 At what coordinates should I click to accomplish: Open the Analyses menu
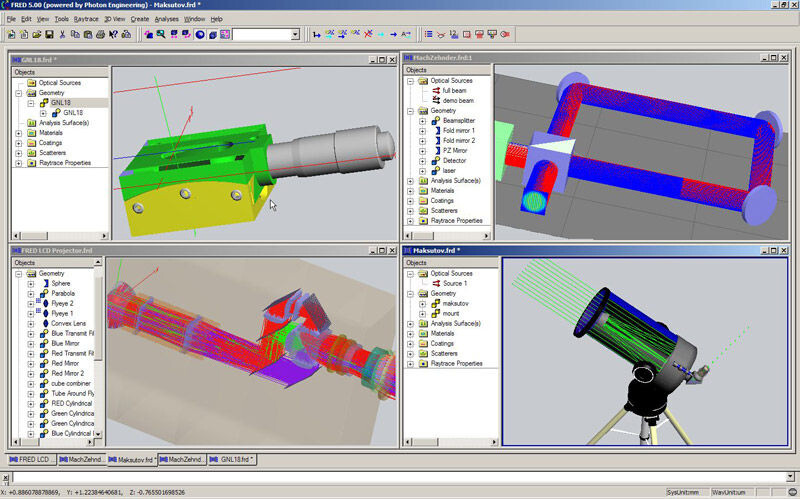[x=166, y=19]
